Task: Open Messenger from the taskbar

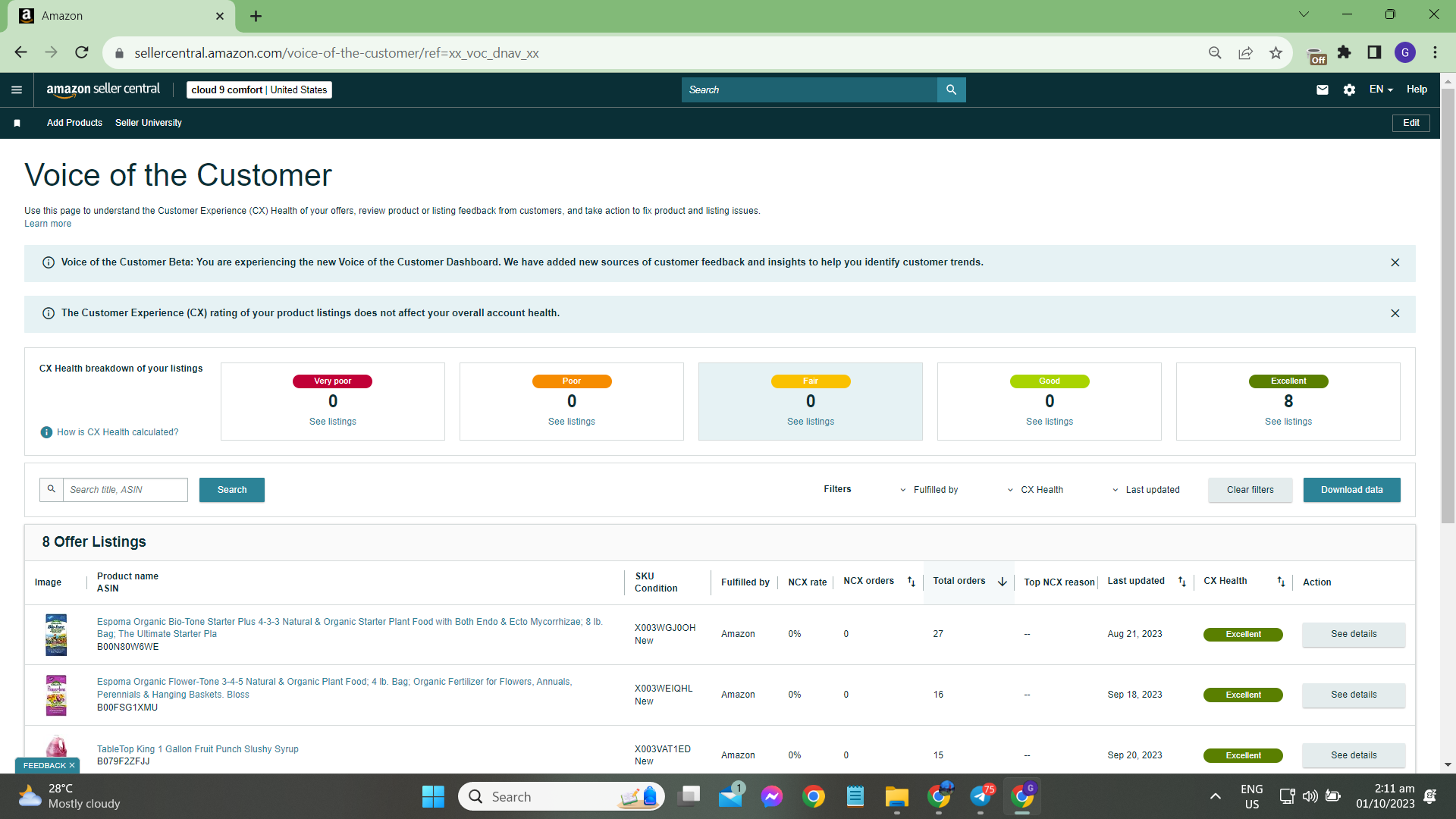Action: point(772,796)
